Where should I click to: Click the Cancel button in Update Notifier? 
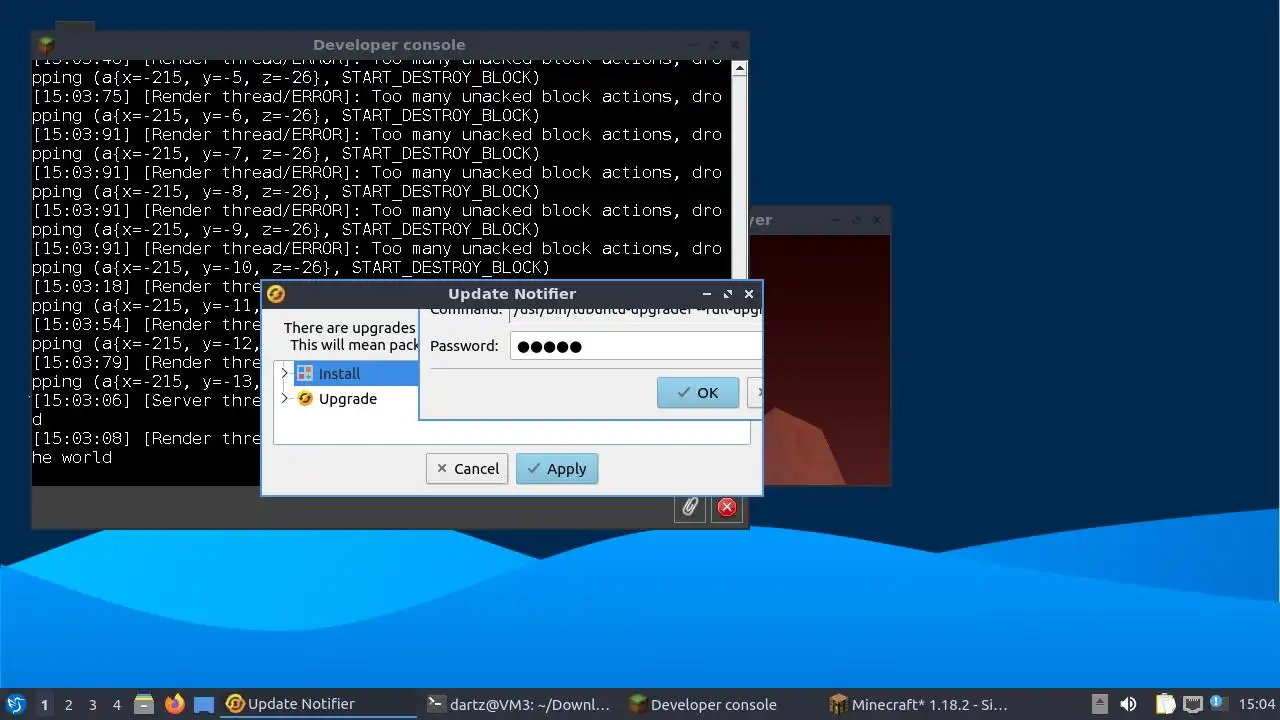point(467,469)
